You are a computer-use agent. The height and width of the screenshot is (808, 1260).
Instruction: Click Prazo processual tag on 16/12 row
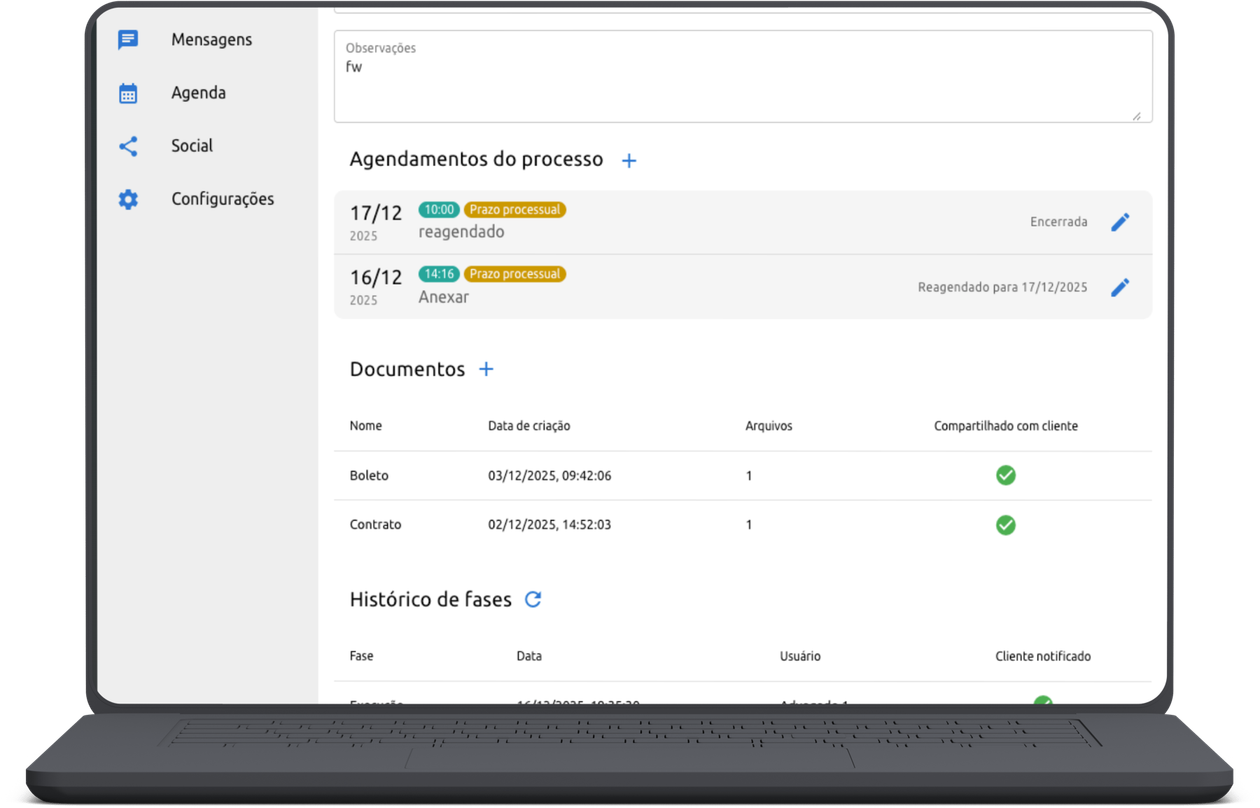click(x=515, y=274)
